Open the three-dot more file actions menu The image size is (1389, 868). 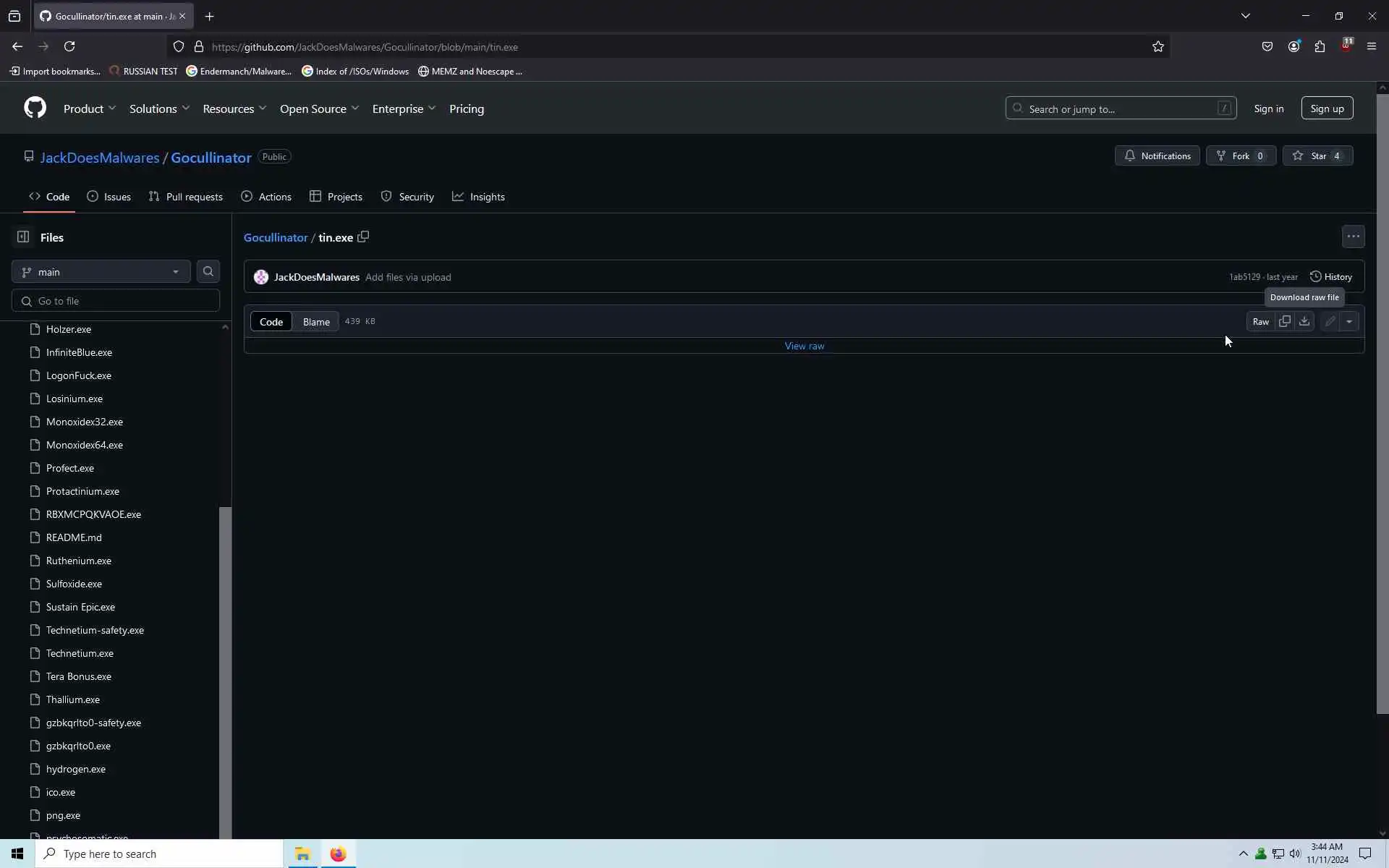1353,237
